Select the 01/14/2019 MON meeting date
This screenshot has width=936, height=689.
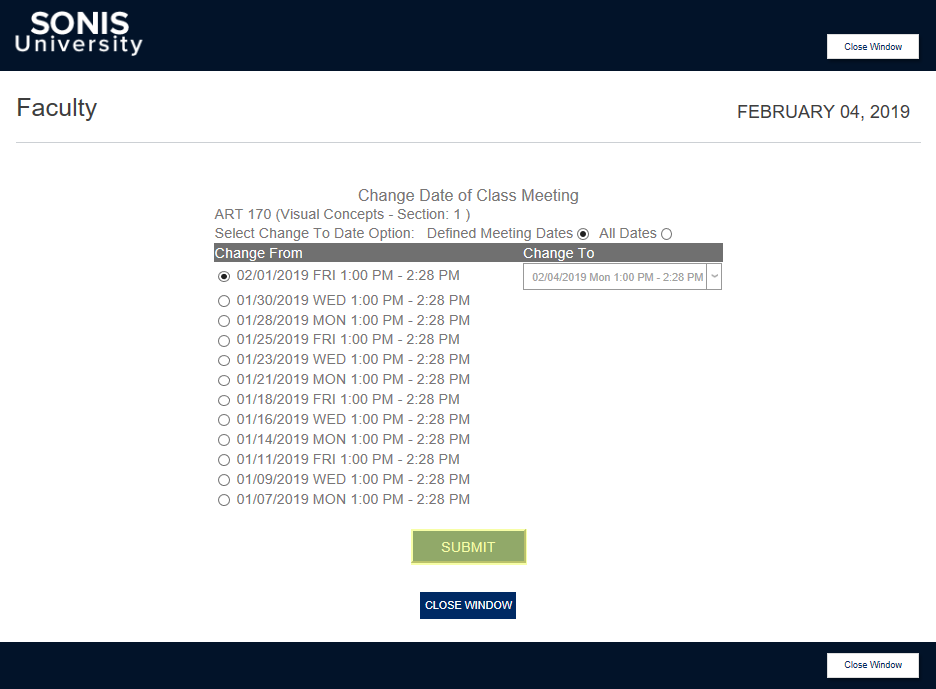[x=224, y=440]
